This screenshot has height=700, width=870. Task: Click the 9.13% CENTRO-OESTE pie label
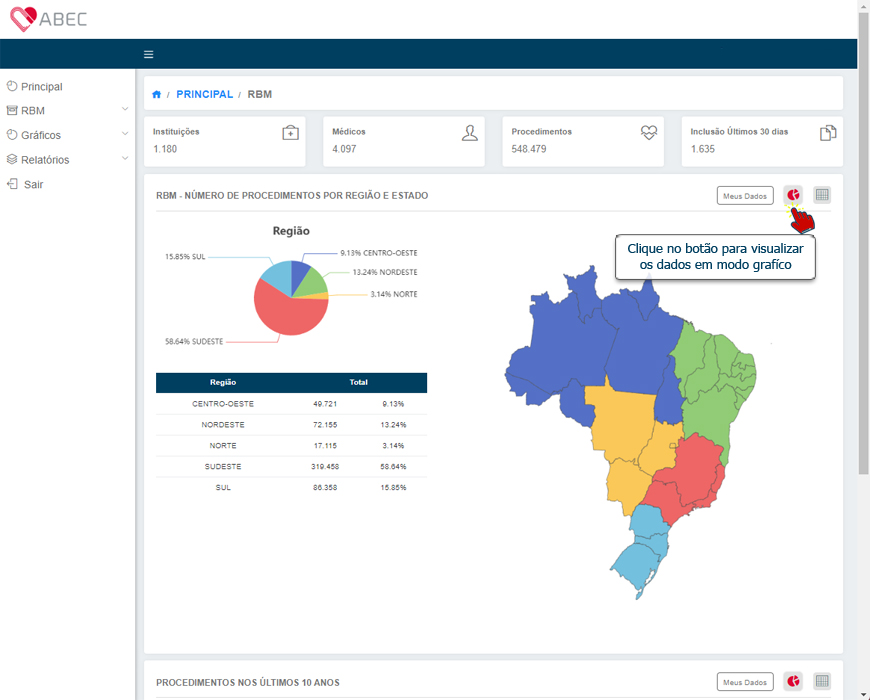379,253
